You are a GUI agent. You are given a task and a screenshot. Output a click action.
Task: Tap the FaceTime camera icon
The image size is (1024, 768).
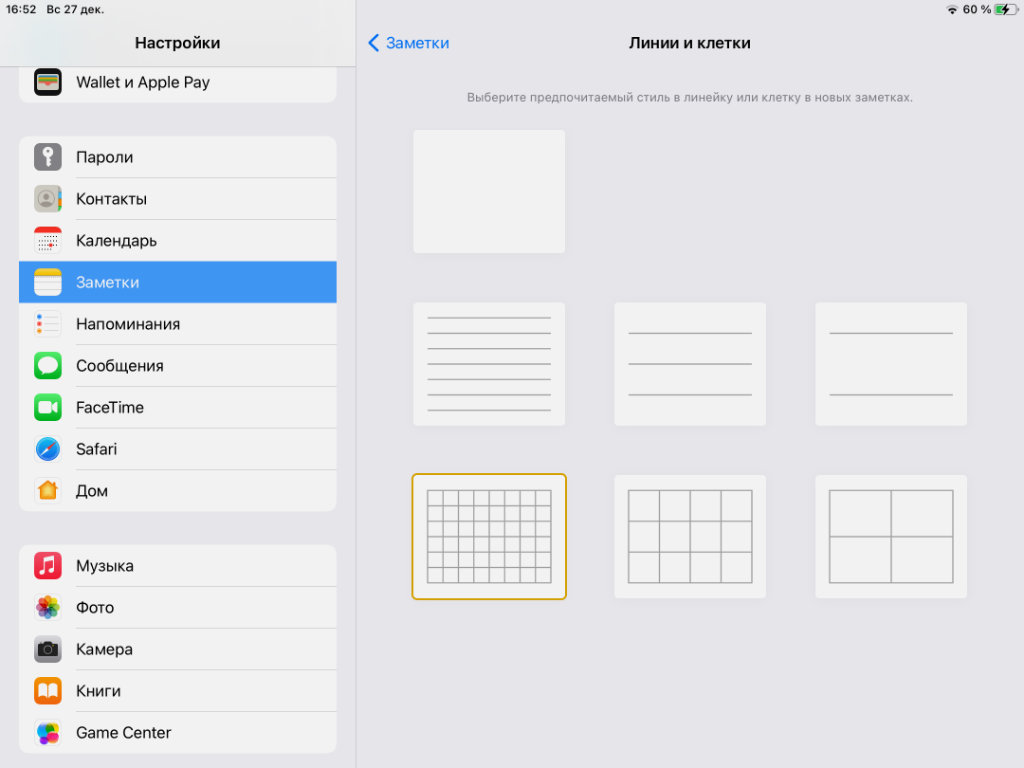48,408
